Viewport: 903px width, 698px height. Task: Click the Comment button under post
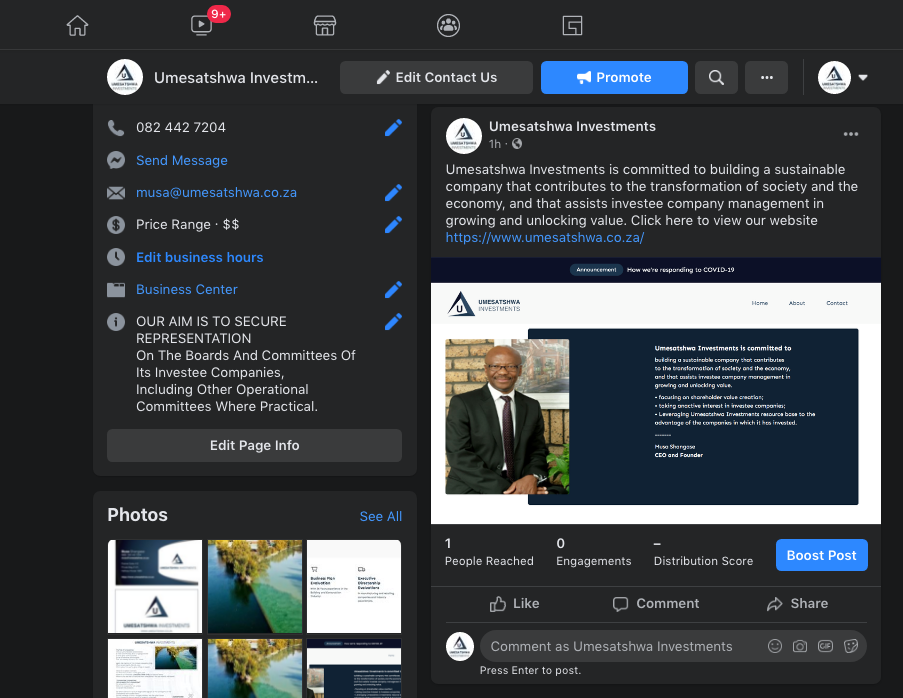[x=655, y=604]
